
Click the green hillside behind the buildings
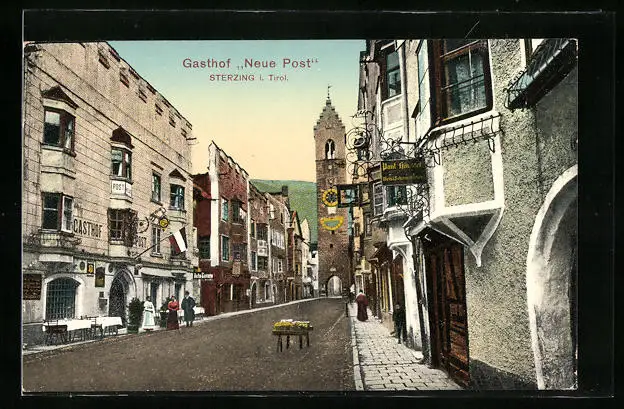[x=300, y=200]
